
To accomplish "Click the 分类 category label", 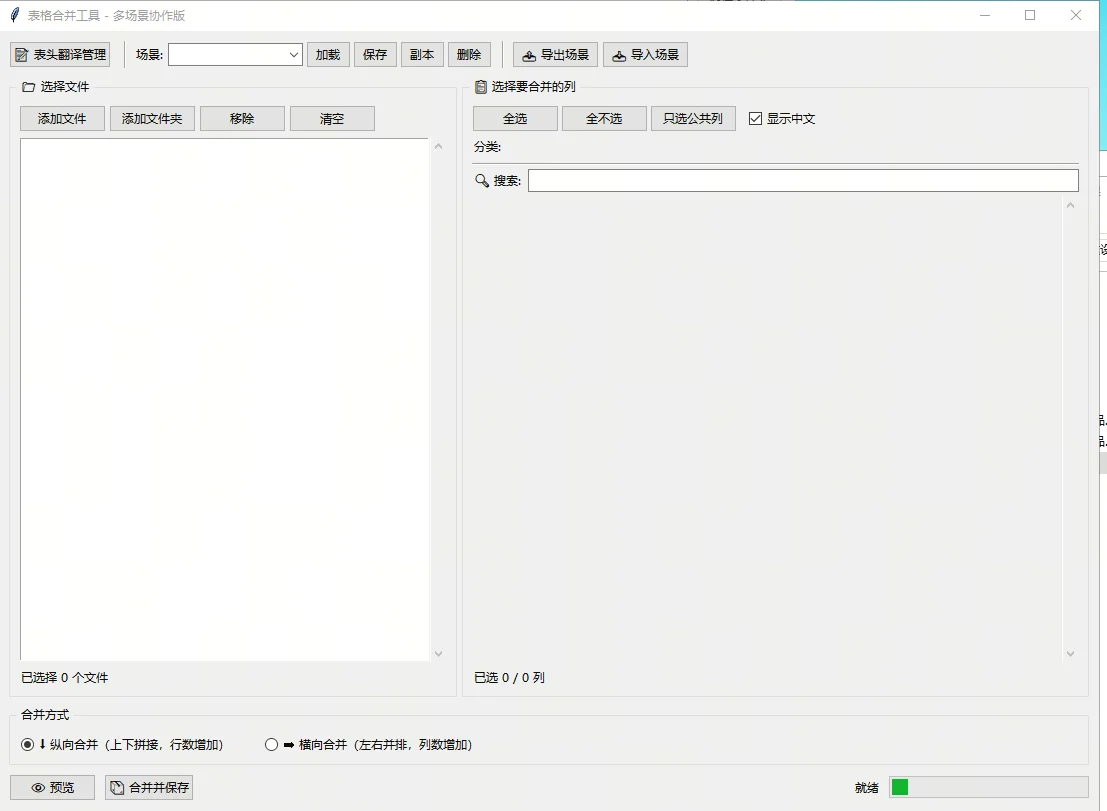I will tap(487, 147).
